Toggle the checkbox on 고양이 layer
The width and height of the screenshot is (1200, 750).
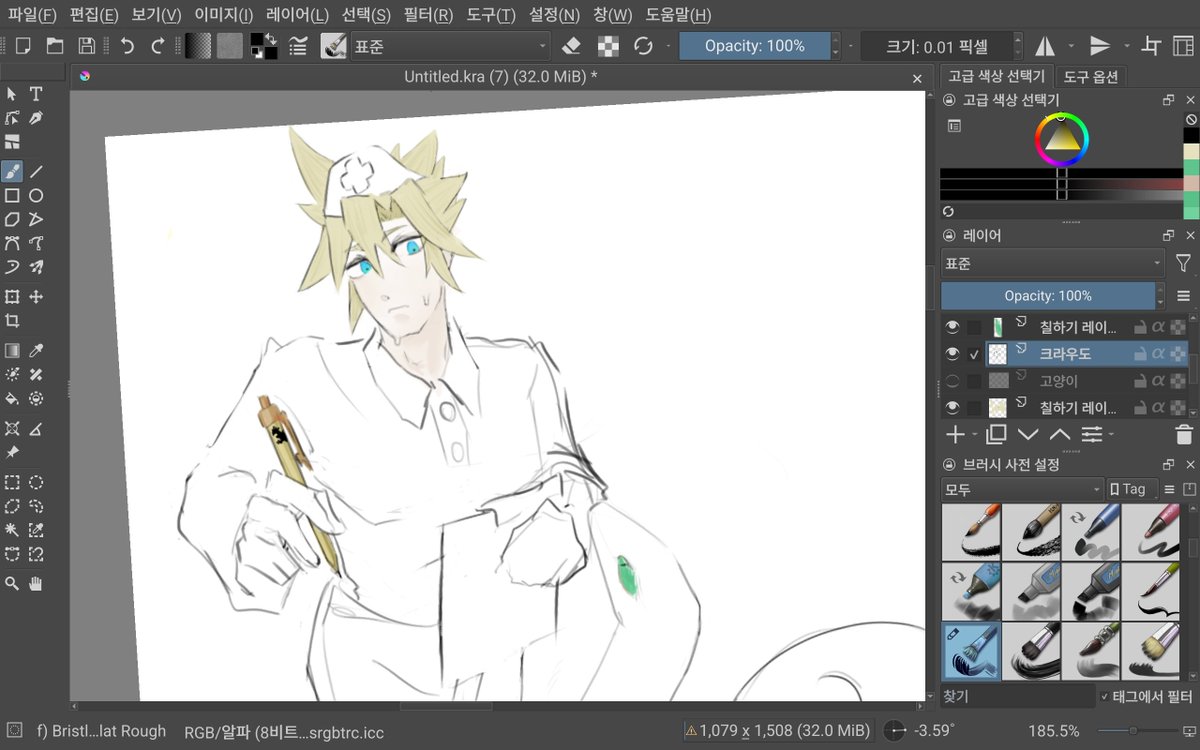[974, 380]
